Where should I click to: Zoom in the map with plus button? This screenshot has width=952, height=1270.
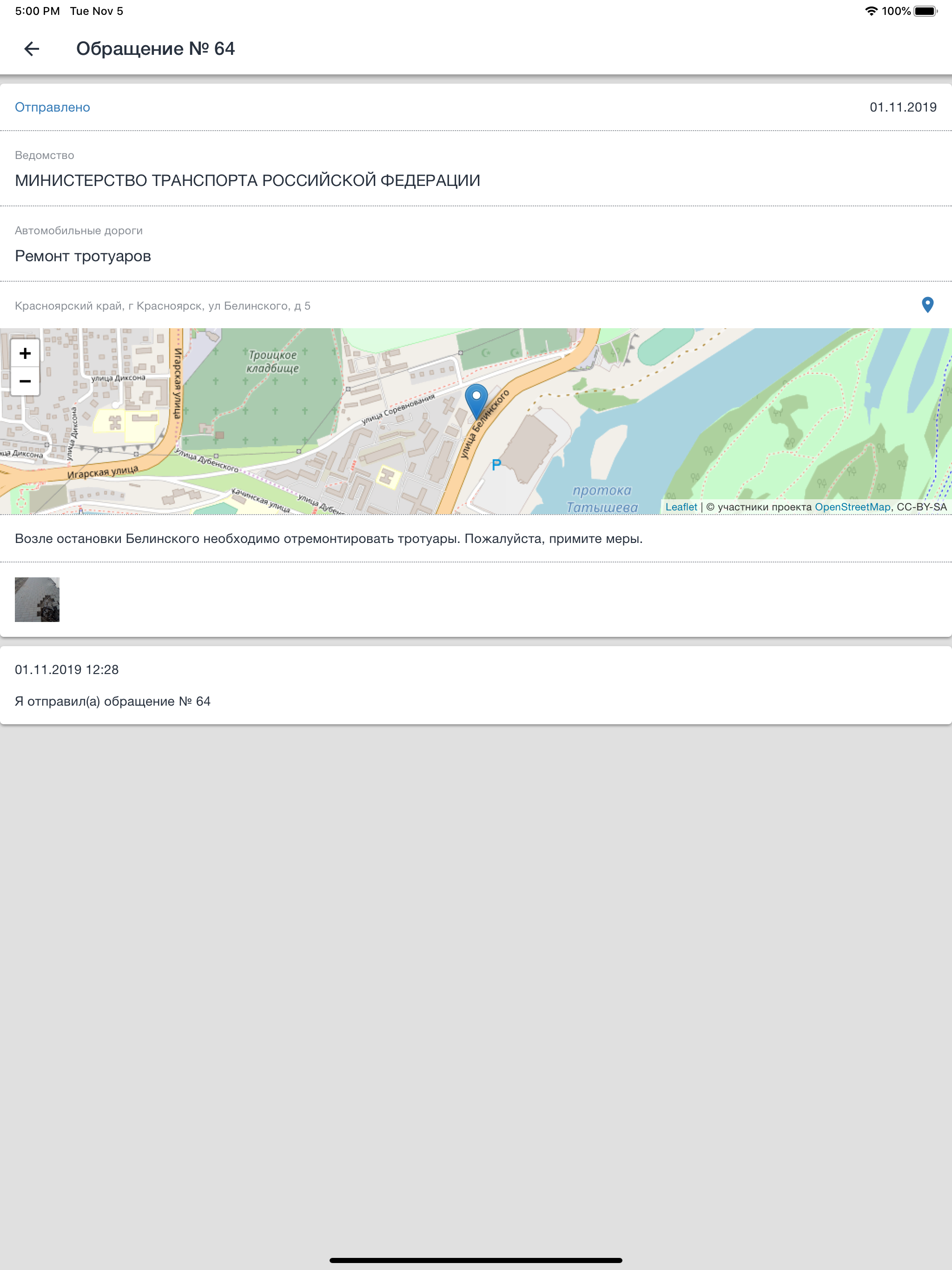click(25, 353)
